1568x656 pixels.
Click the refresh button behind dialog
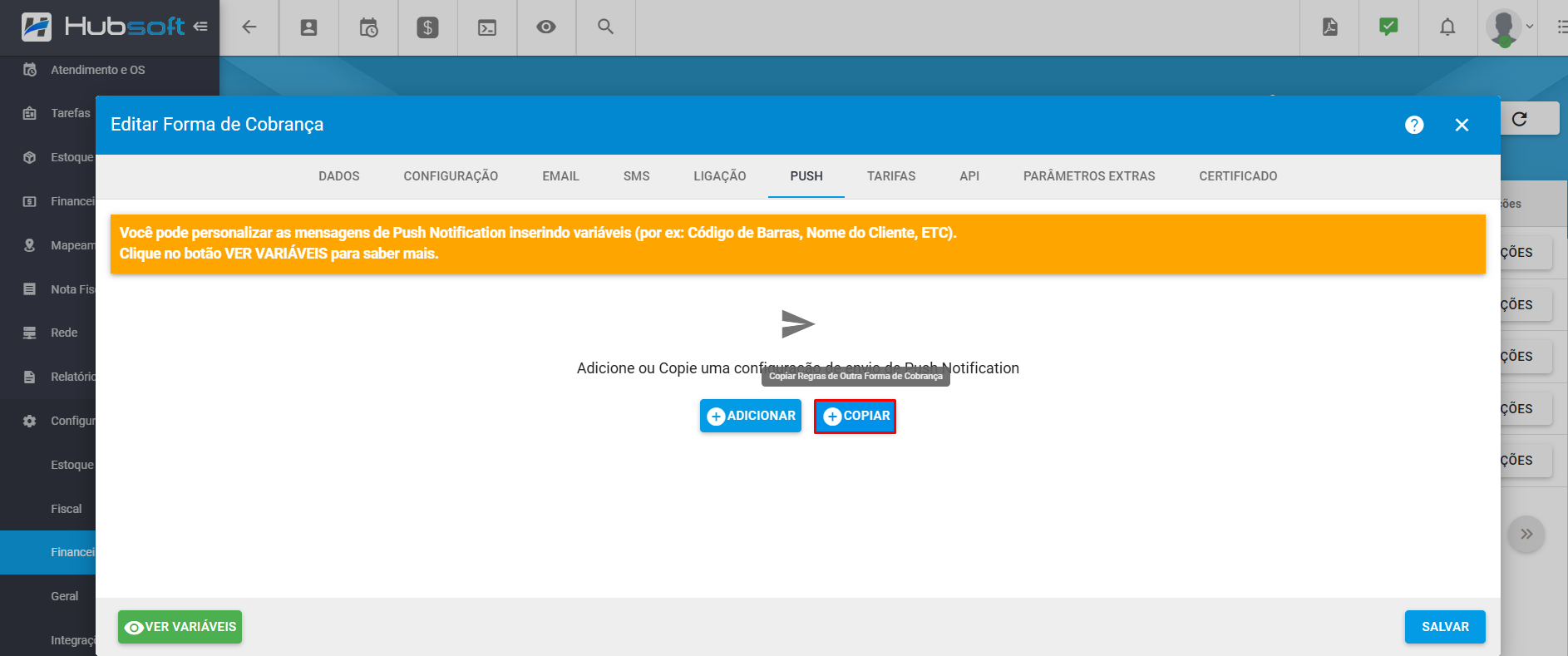(x=1520, y=119)
